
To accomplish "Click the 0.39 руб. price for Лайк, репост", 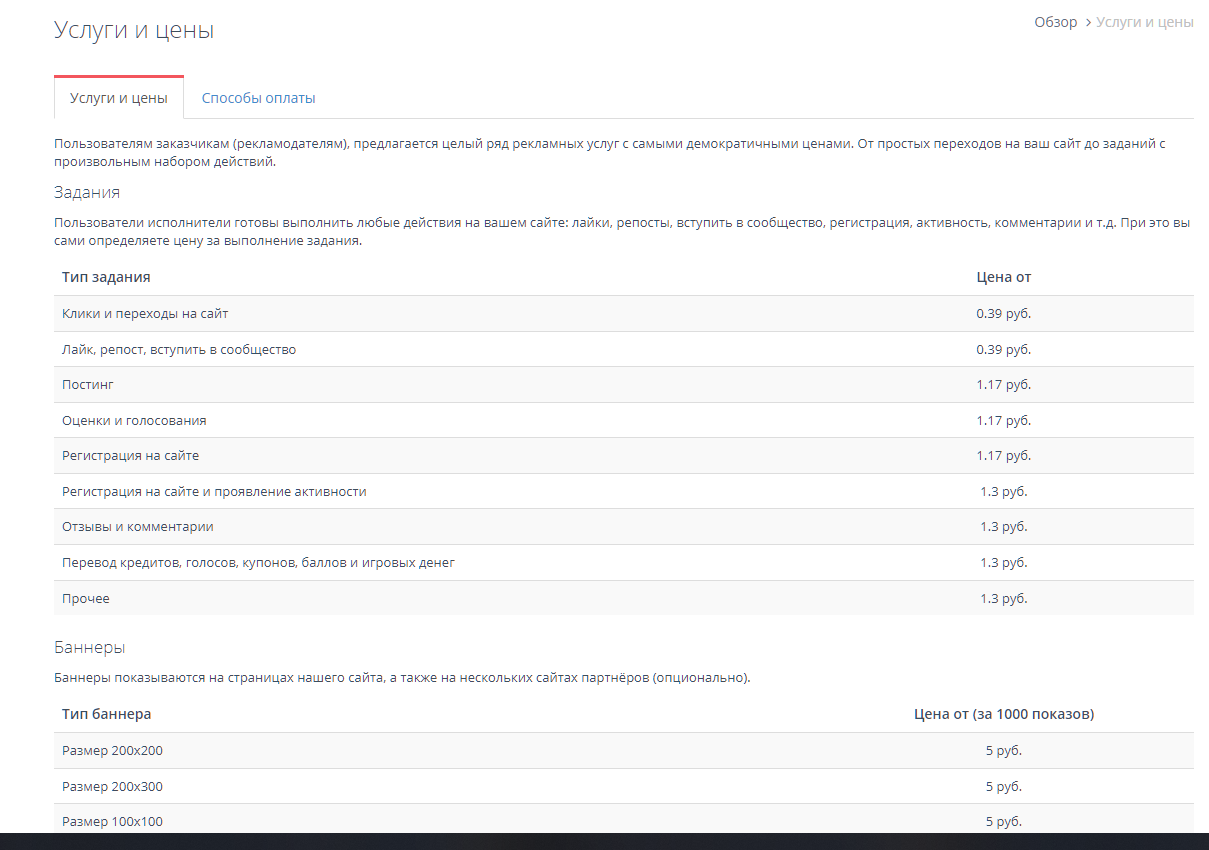I will click(1004, 350).
